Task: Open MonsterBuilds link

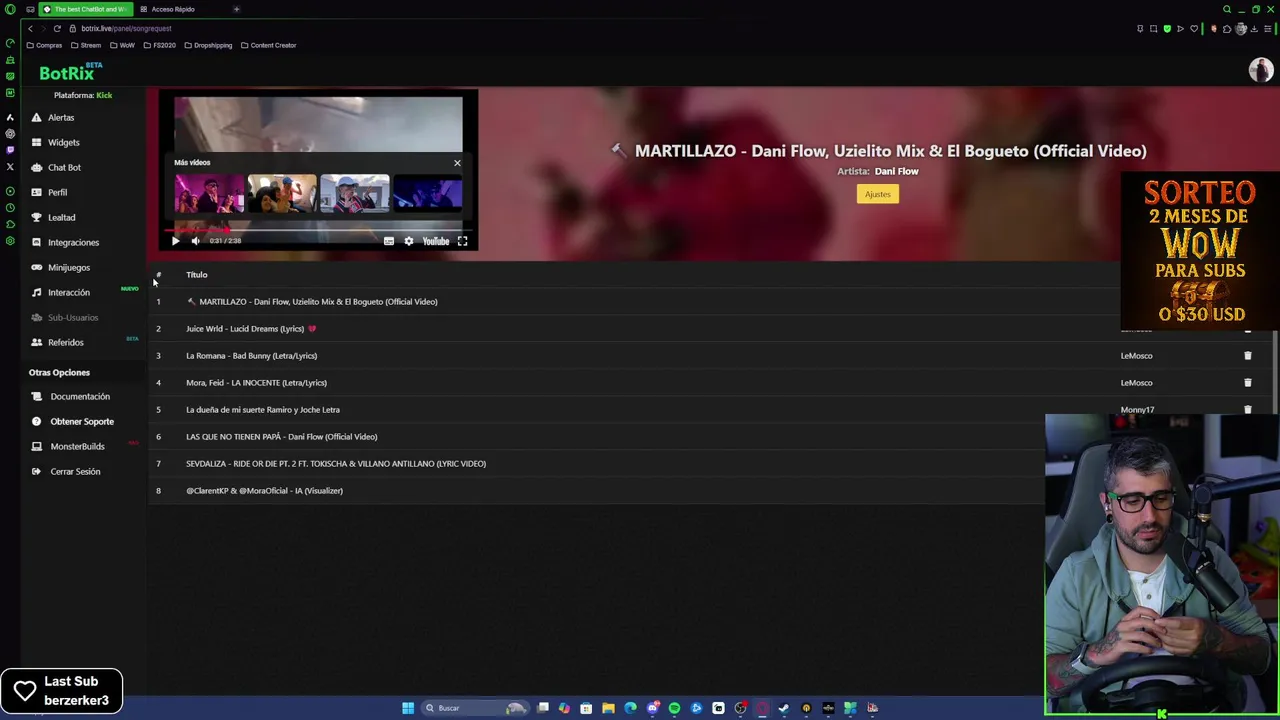Action: [x=77, y=446]
